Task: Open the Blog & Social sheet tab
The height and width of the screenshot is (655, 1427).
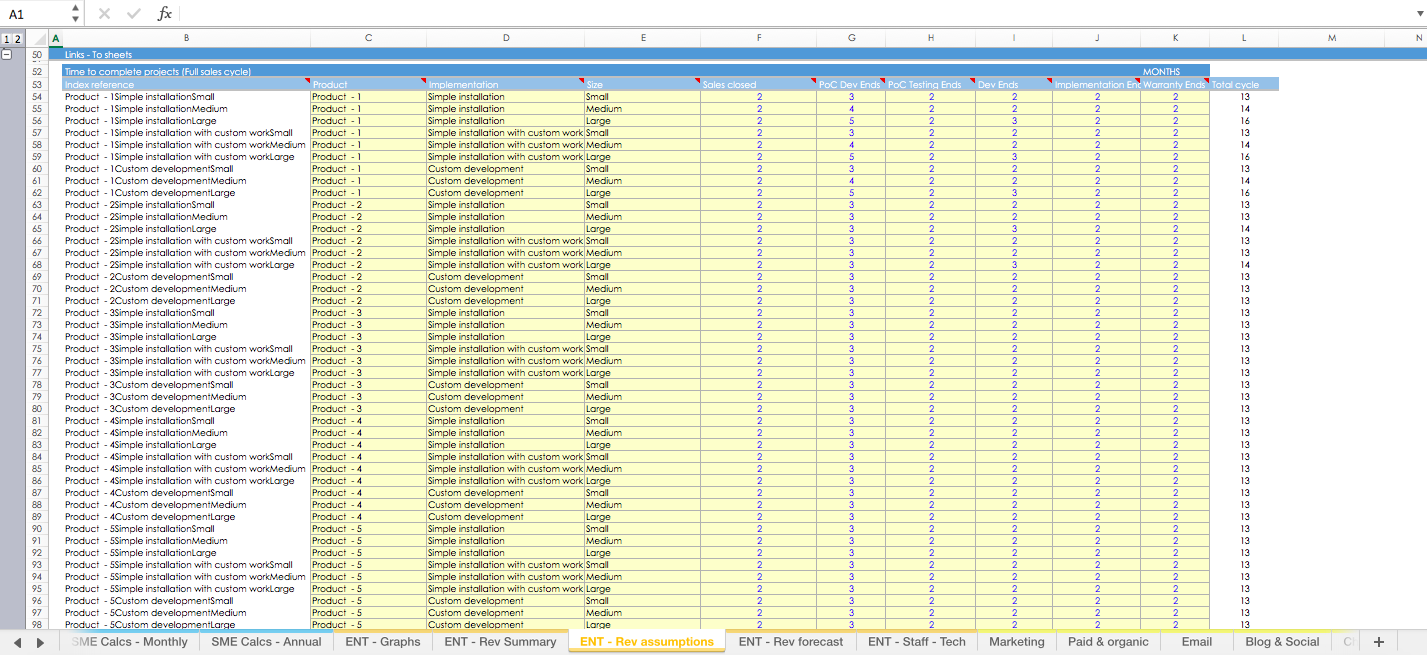Action: pos(1282,642)
